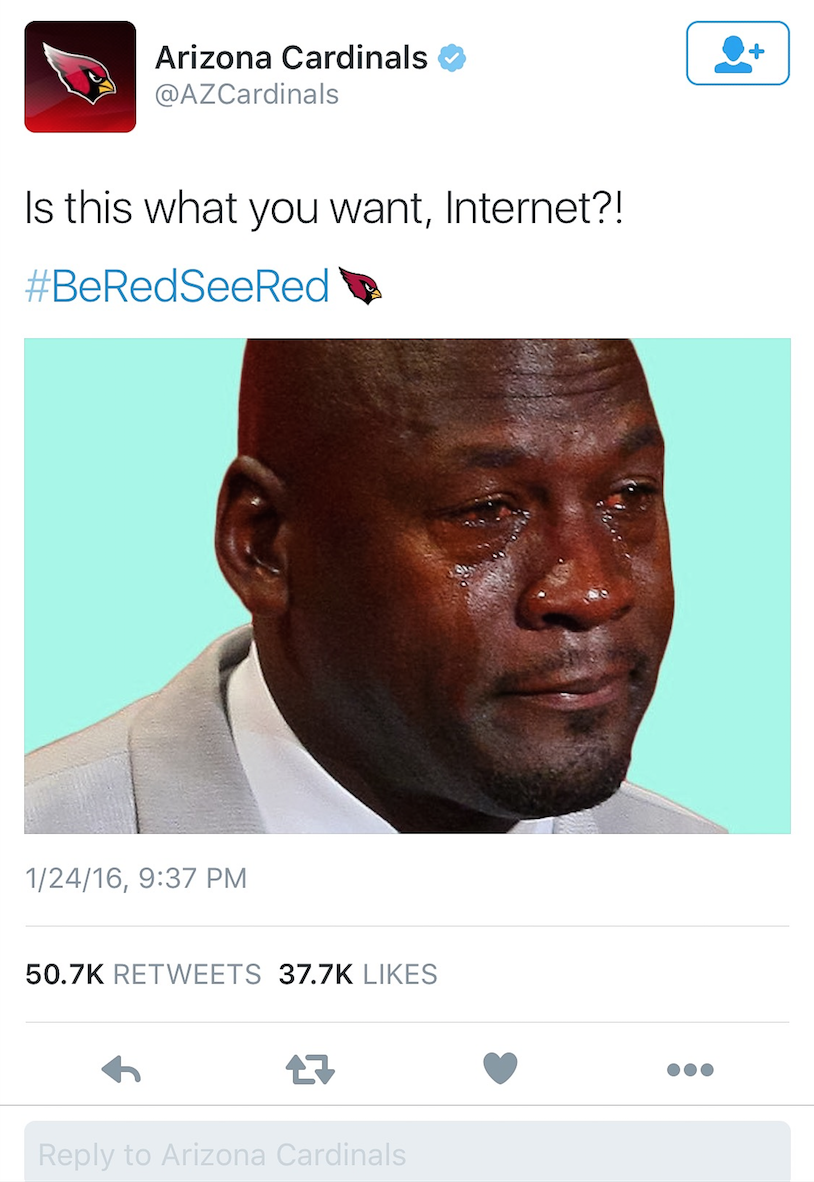Click the RETWEETS label
Screen dimensions: 814x1182
[x=187, y=974]
